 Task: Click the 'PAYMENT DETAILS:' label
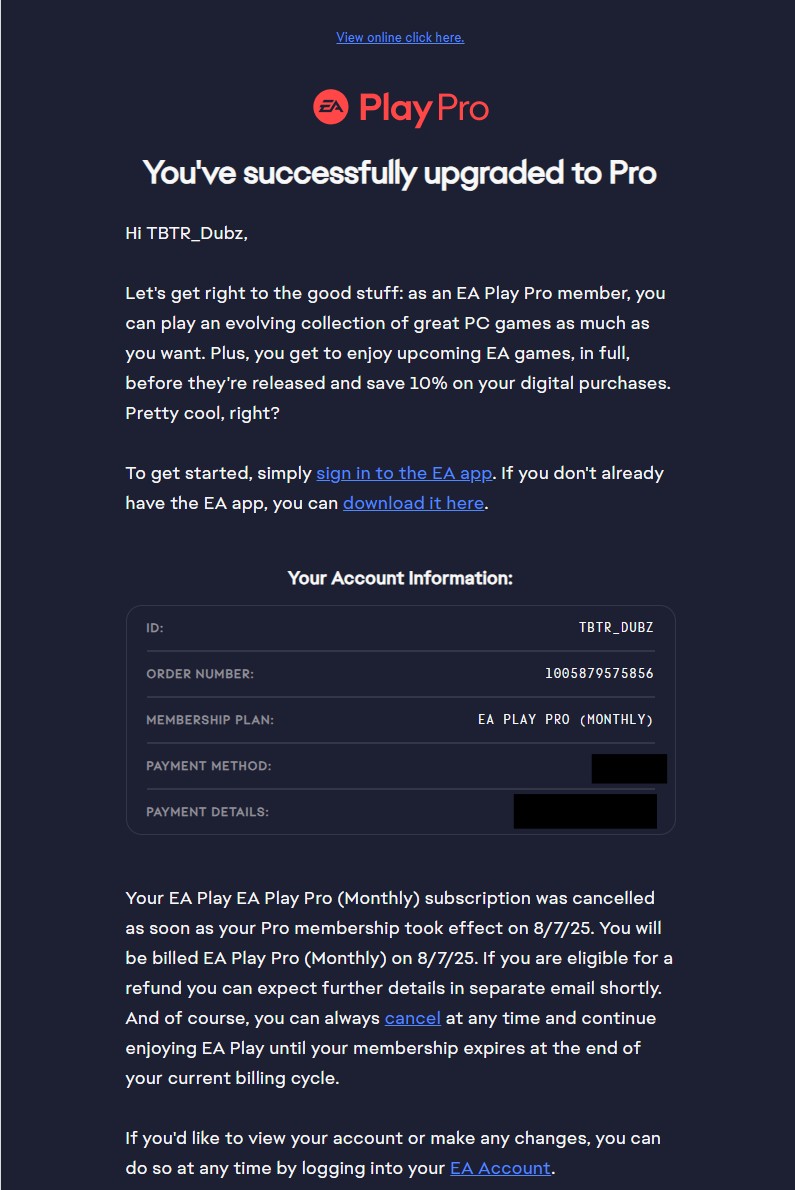pyautogui.click(x=207, y=812)
